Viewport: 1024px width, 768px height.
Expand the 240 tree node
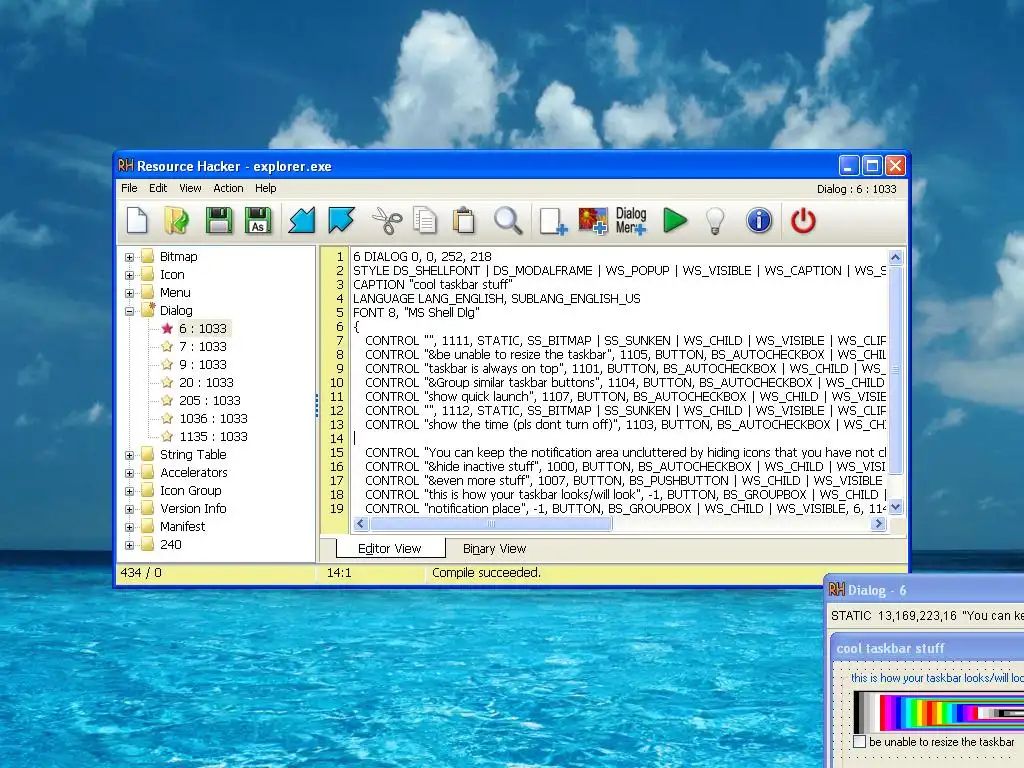click(129, 545)
